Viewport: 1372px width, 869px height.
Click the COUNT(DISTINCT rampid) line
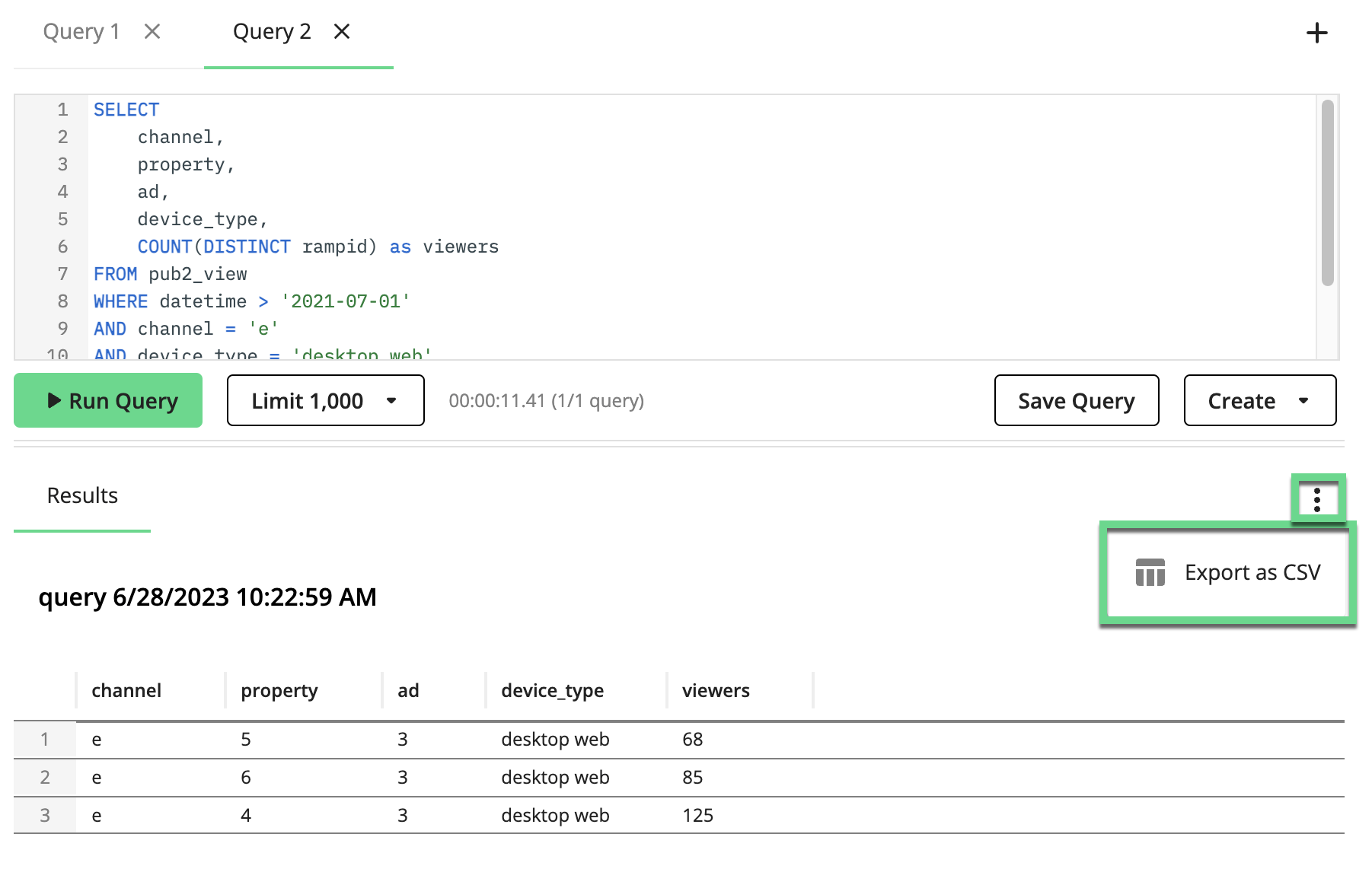[318, 247]
